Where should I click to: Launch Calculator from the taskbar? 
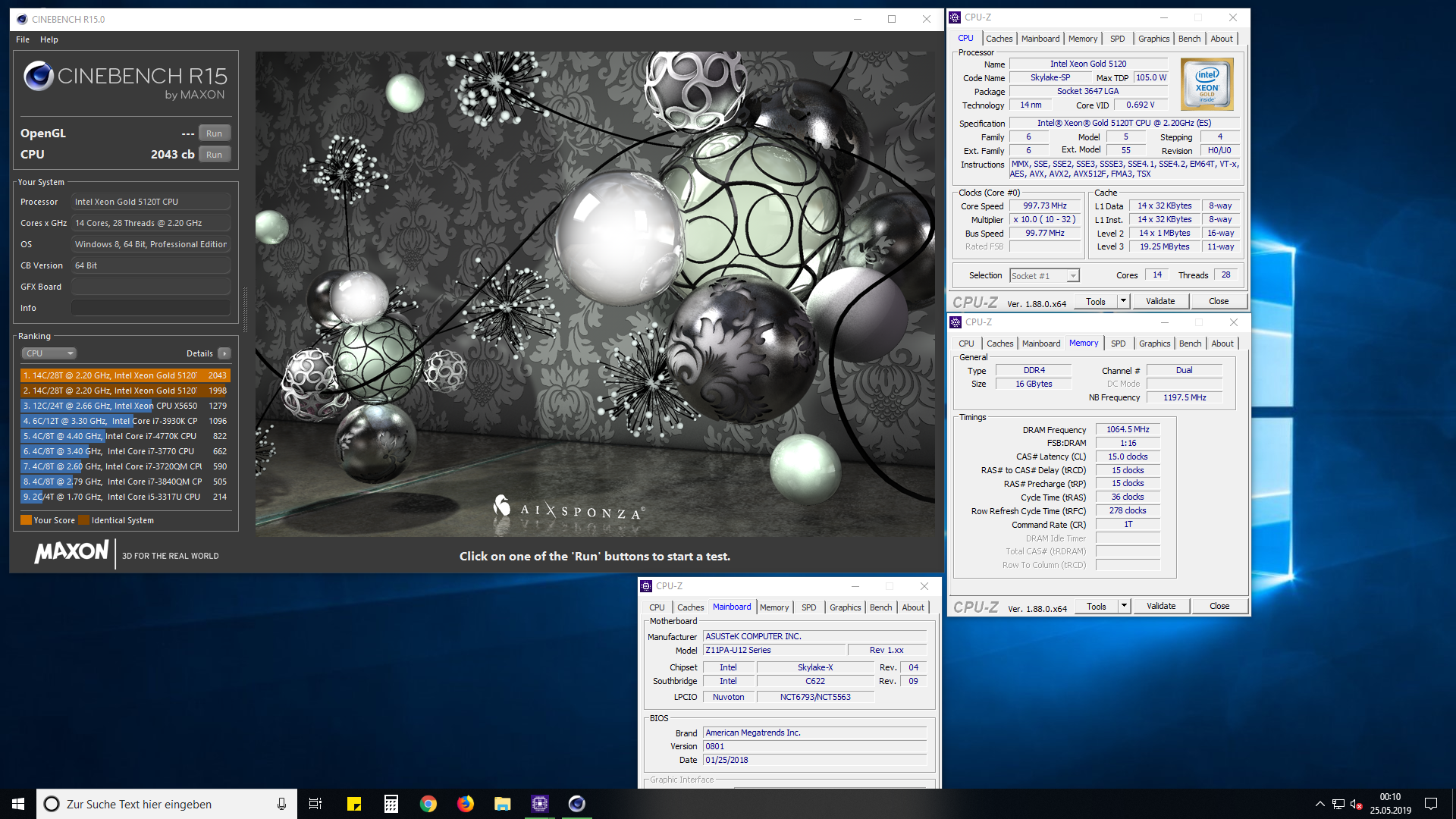[391, 804]
